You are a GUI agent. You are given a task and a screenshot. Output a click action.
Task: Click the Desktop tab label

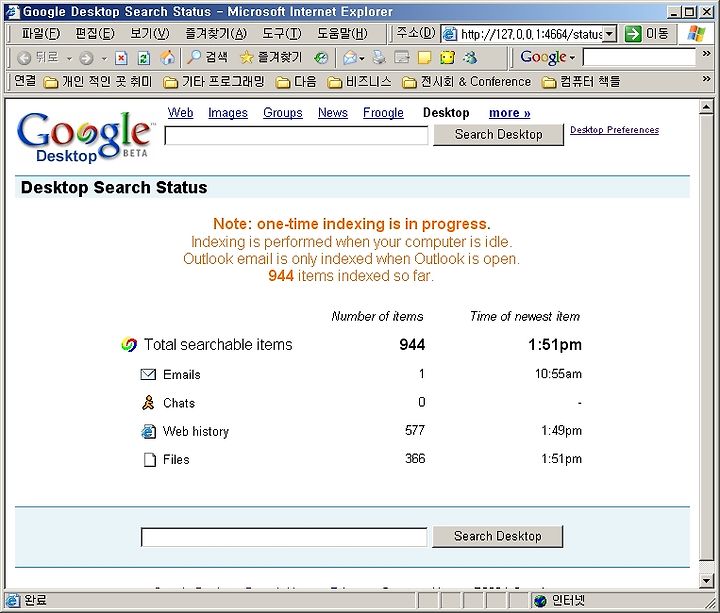click(446, 113)
